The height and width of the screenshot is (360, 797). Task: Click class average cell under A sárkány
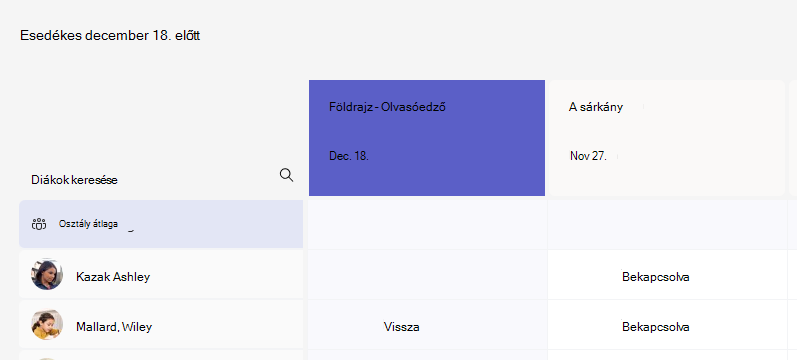[667, 224]
